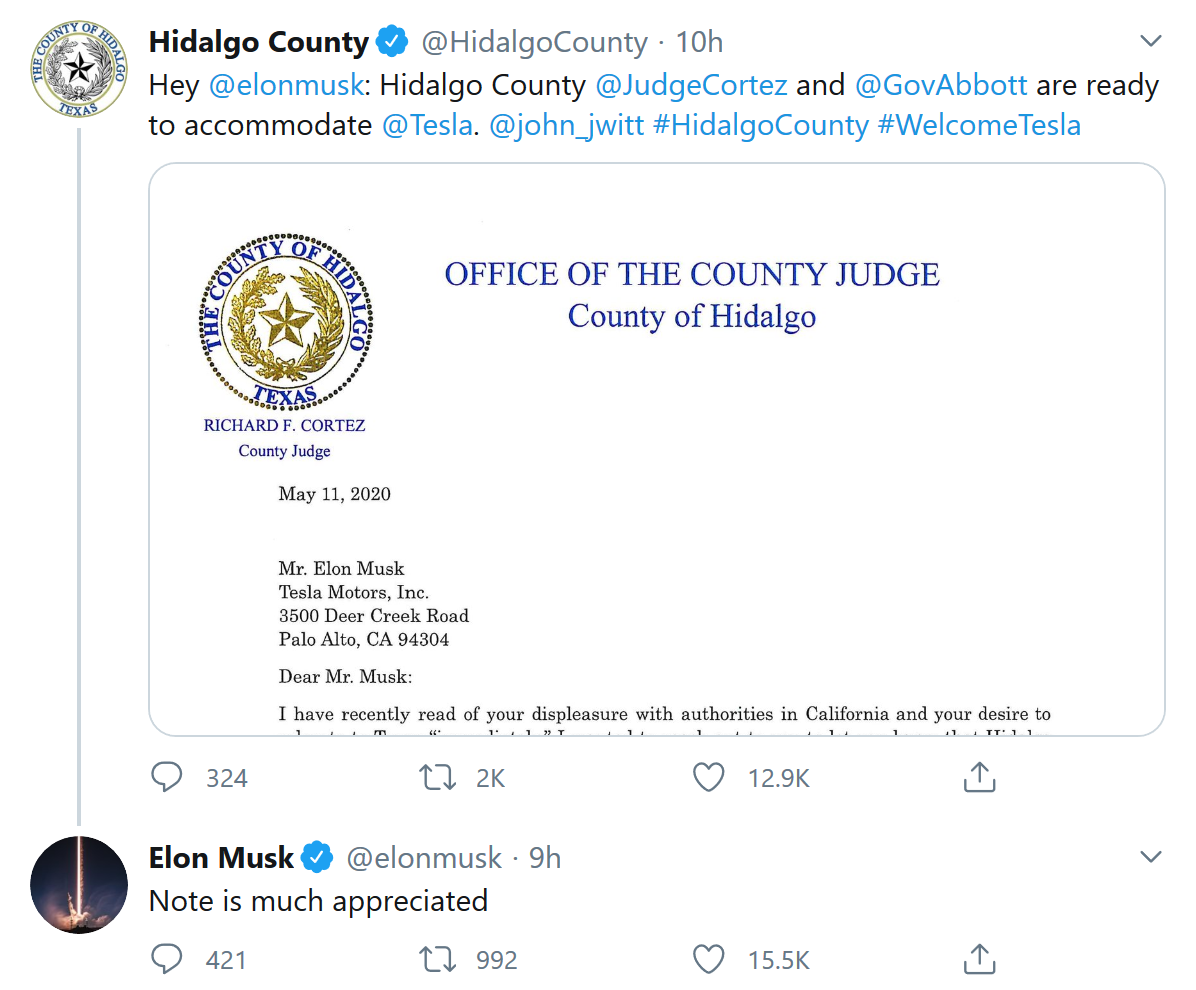This screenshot has height=990, width=1196.
Task: Open the attached County Judge letter image
Action: (657, 450)
